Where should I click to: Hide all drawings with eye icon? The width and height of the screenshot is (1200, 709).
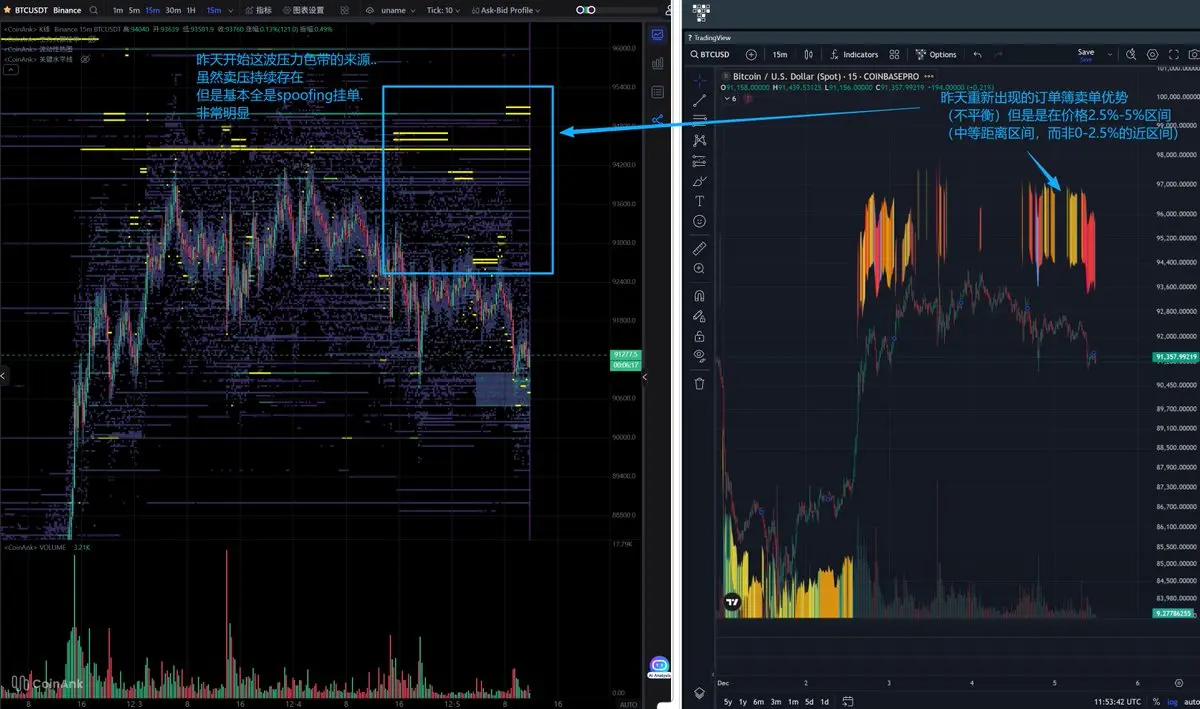tap(699, 356)
